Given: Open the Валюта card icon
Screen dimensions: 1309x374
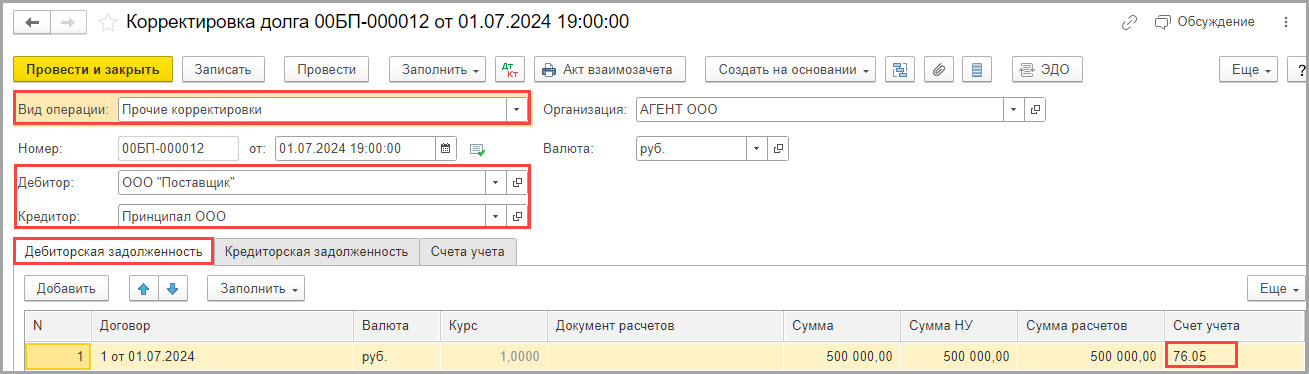Looking at the screenshot, I should (779, 148).
